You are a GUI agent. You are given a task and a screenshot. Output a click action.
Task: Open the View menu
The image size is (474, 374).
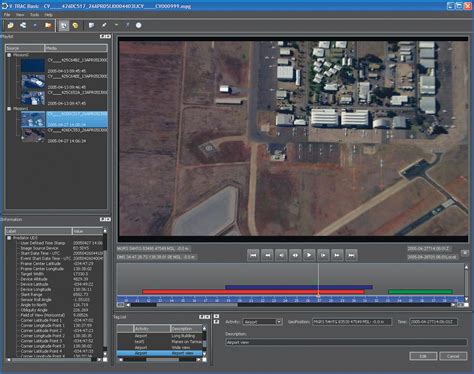20,15
